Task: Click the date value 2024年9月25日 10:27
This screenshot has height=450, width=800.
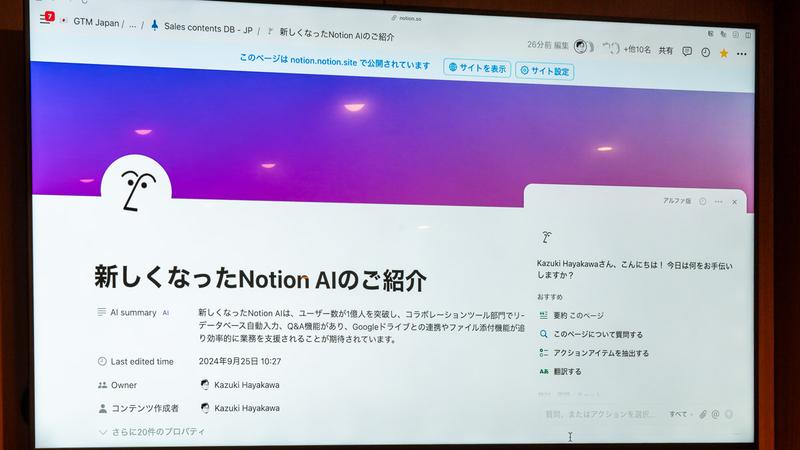Action: [240, 361]
